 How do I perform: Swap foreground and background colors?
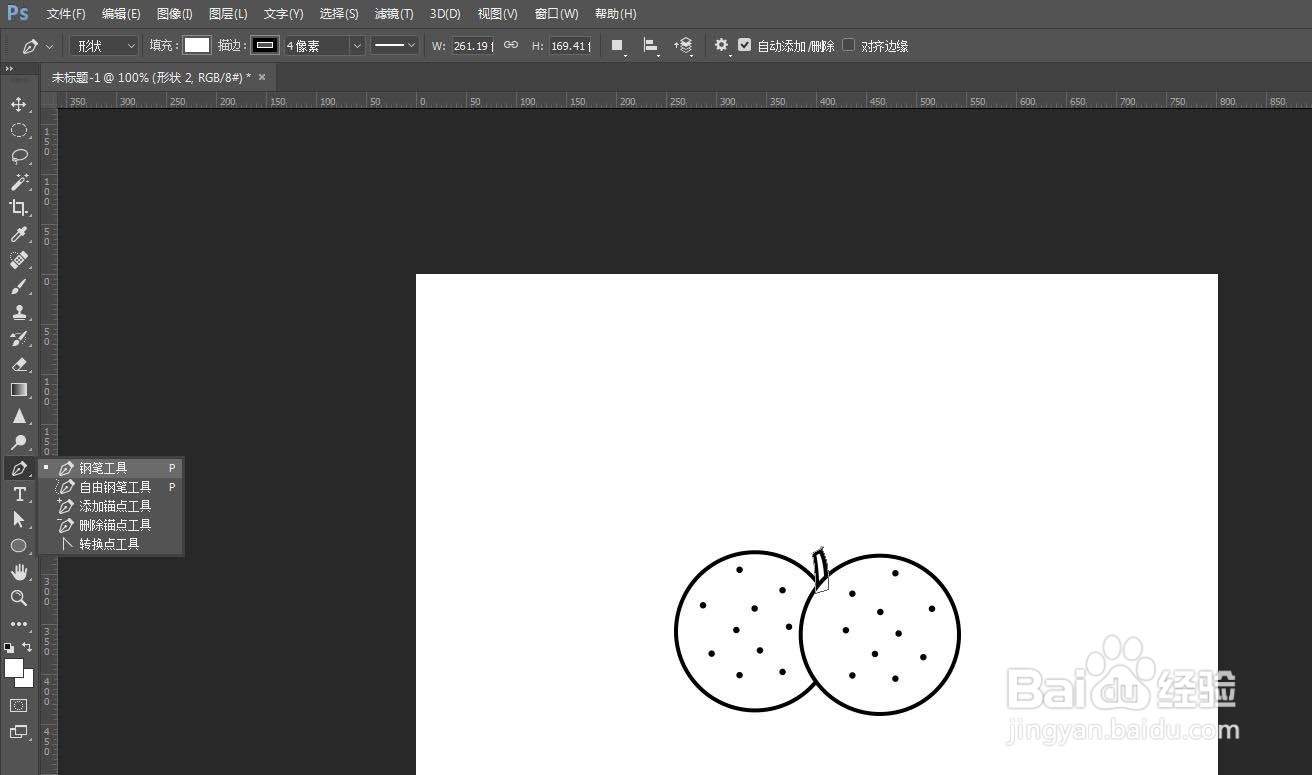click(x=27, y=647)
